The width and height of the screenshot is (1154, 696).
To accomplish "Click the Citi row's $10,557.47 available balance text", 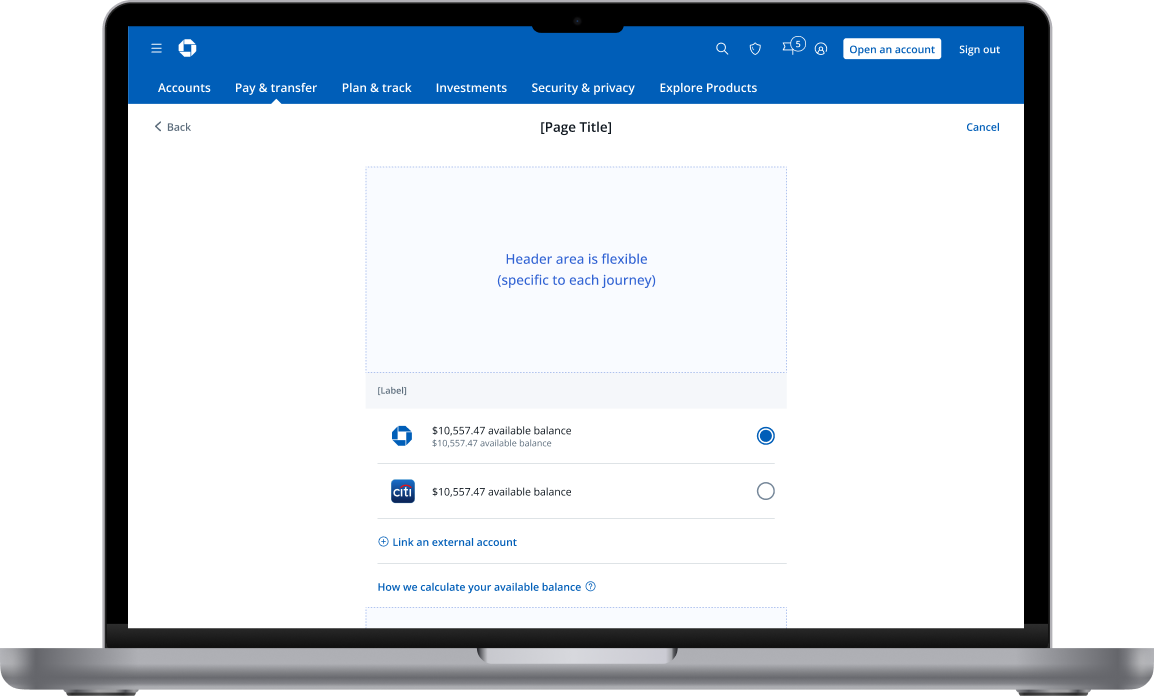I will tap(501, 491).
